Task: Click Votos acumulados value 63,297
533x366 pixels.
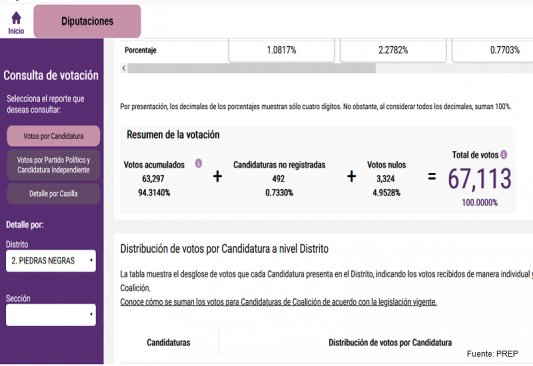Action: coord(153,179)
